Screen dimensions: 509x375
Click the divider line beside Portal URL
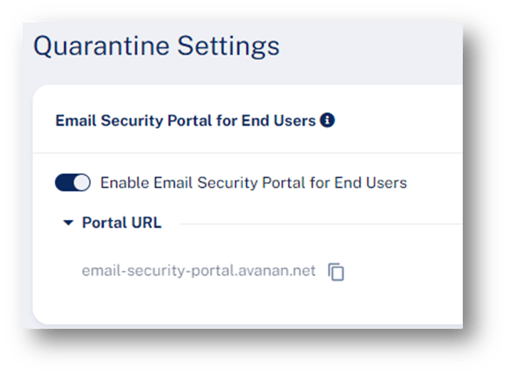point(321,224)
